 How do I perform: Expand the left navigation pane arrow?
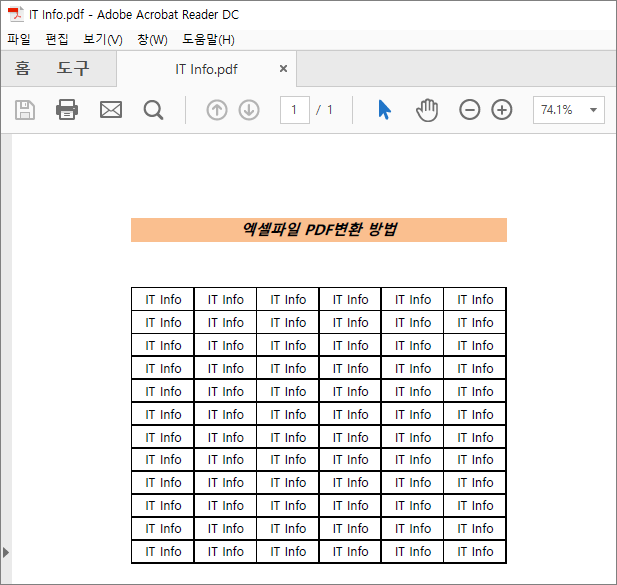point(6,552)
